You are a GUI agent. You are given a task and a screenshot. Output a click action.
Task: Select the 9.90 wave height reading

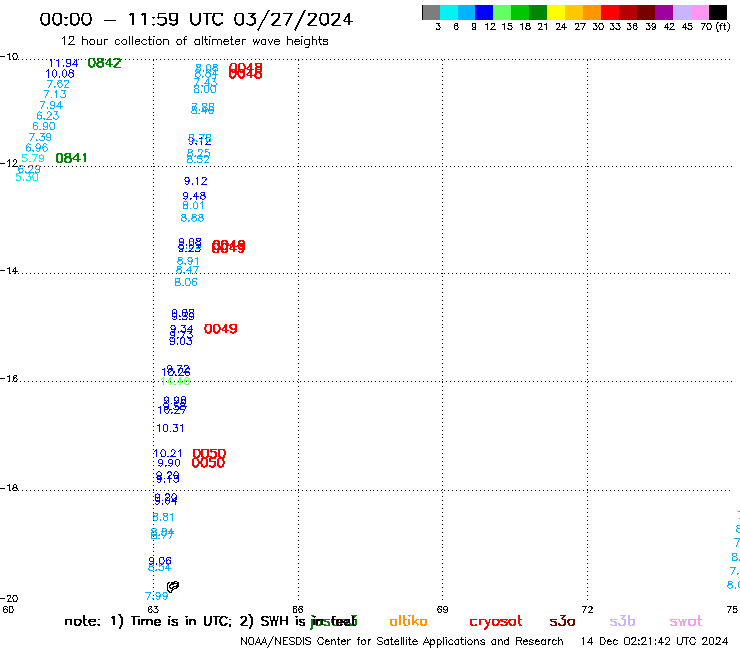pyautogui.click(x=168, y=463)
